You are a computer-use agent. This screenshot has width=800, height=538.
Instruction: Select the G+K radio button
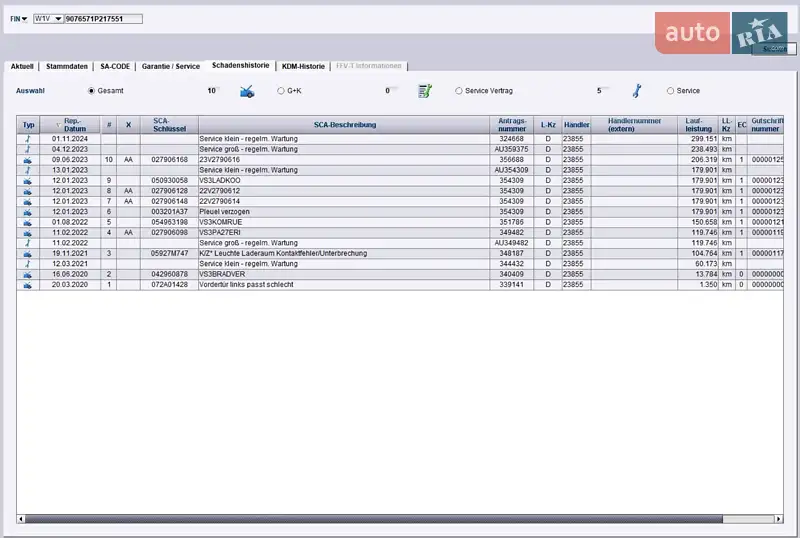tap(281, 91)
